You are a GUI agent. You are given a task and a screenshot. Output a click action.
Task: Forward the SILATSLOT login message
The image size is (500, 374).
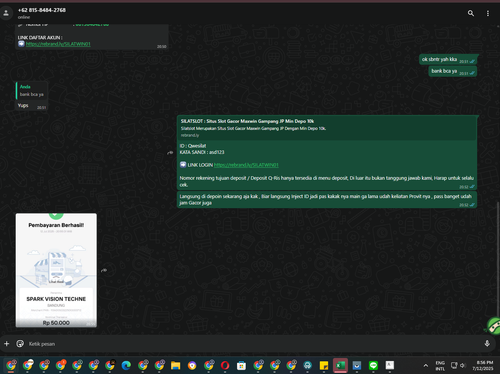point(170,153)
